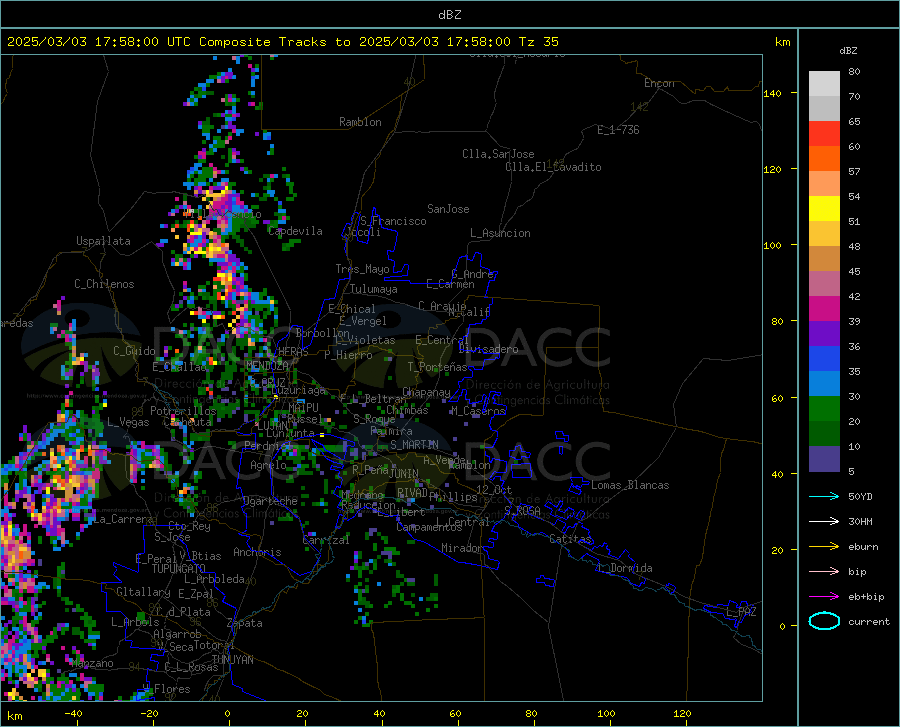Click the Encon map label
This screenshot has height=727, width=900.
[x=659, y=83]
